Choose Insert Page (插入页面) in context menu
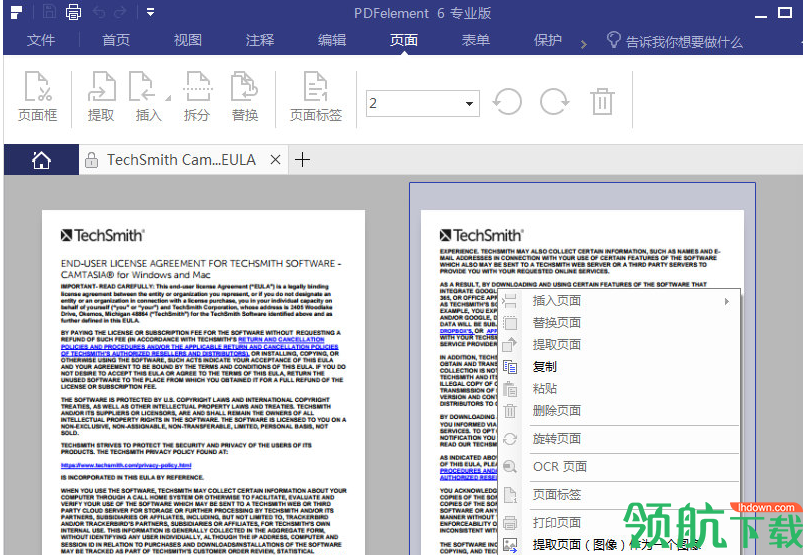Screen dimensions: 803x555 click(620, 301)
